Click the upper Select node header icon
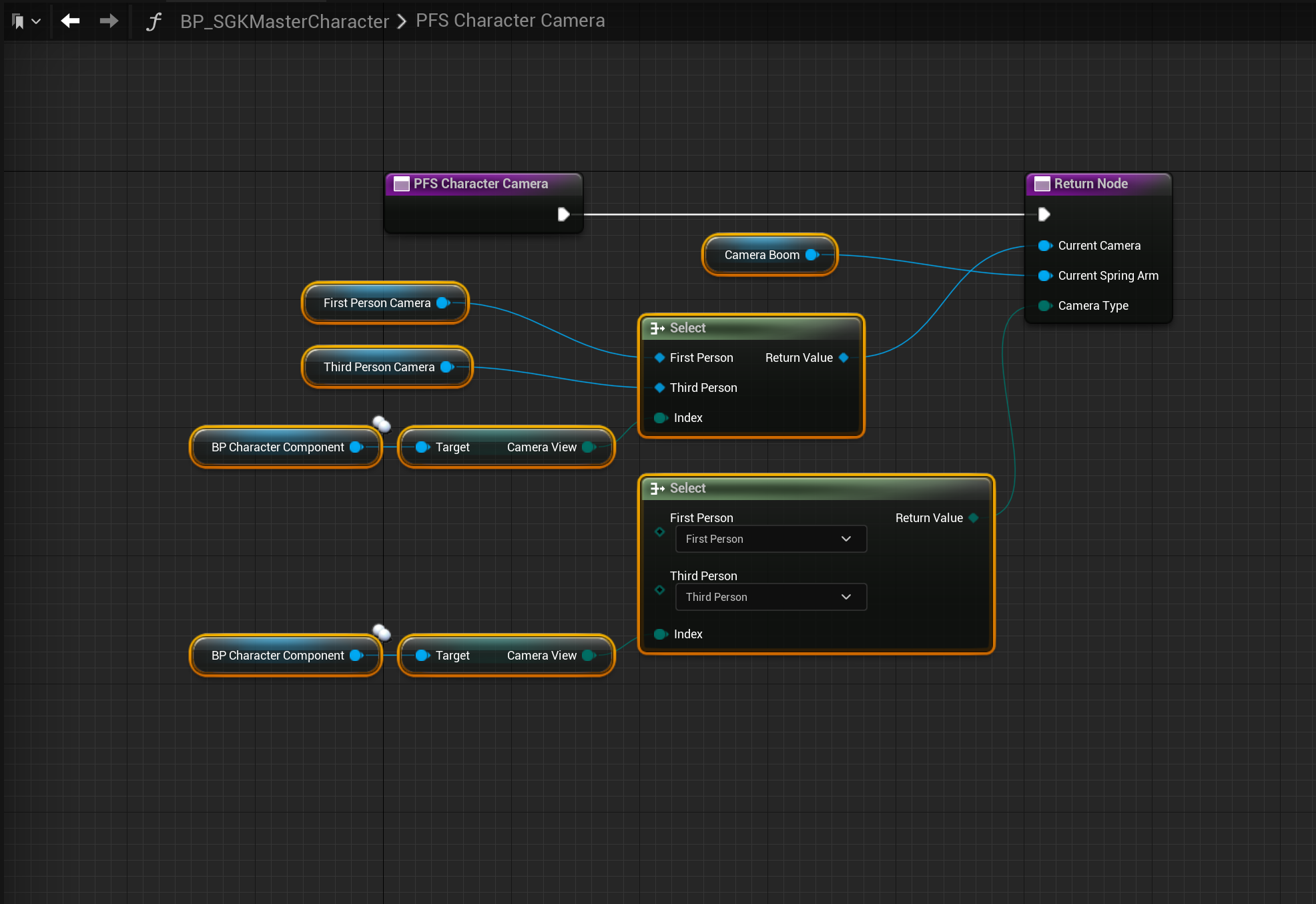The image size is (1316, 904). (657, 328)
